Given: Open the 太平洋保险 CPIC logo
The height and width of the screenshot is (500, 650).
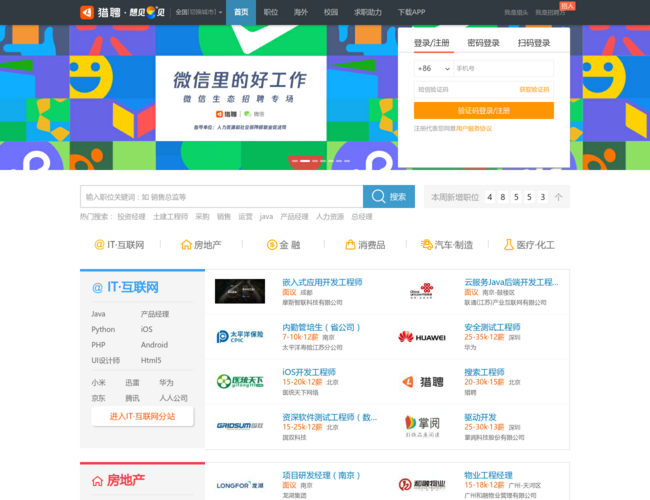Looking at the screenshot, I should [x=240, y=337].
